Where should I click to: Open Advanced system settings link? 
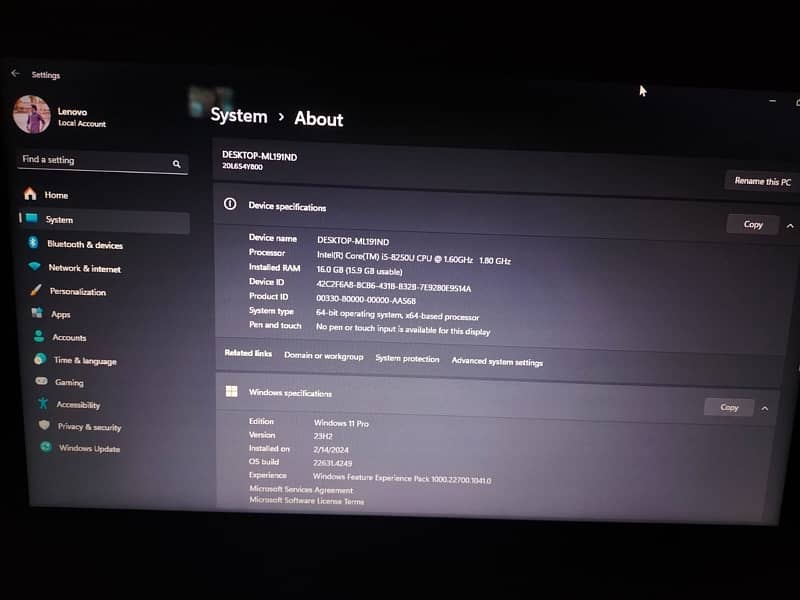tap(497, 362)
